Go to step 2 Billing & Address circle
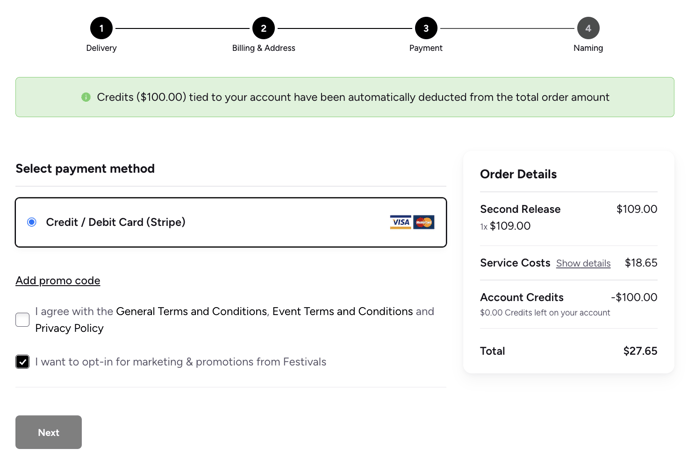The height and width of the screenshot is (463, 688). point(263,28)
